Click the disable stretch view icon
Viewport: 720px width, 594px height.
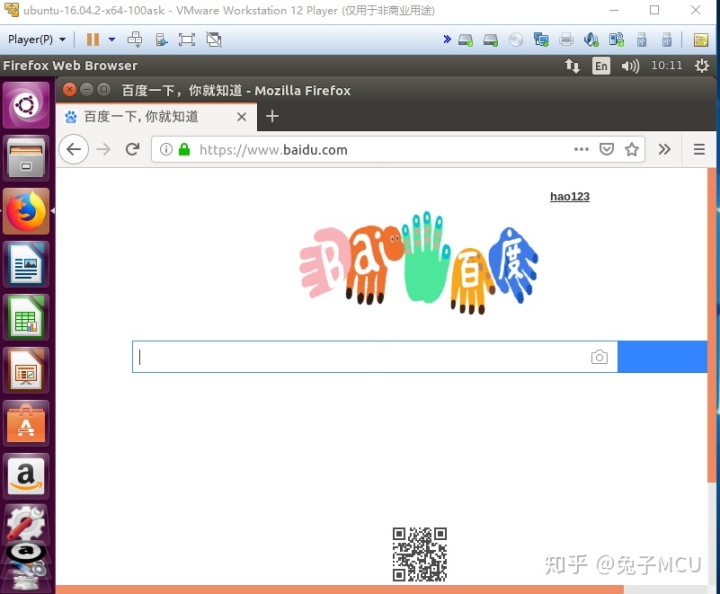(x=214, y=39)
